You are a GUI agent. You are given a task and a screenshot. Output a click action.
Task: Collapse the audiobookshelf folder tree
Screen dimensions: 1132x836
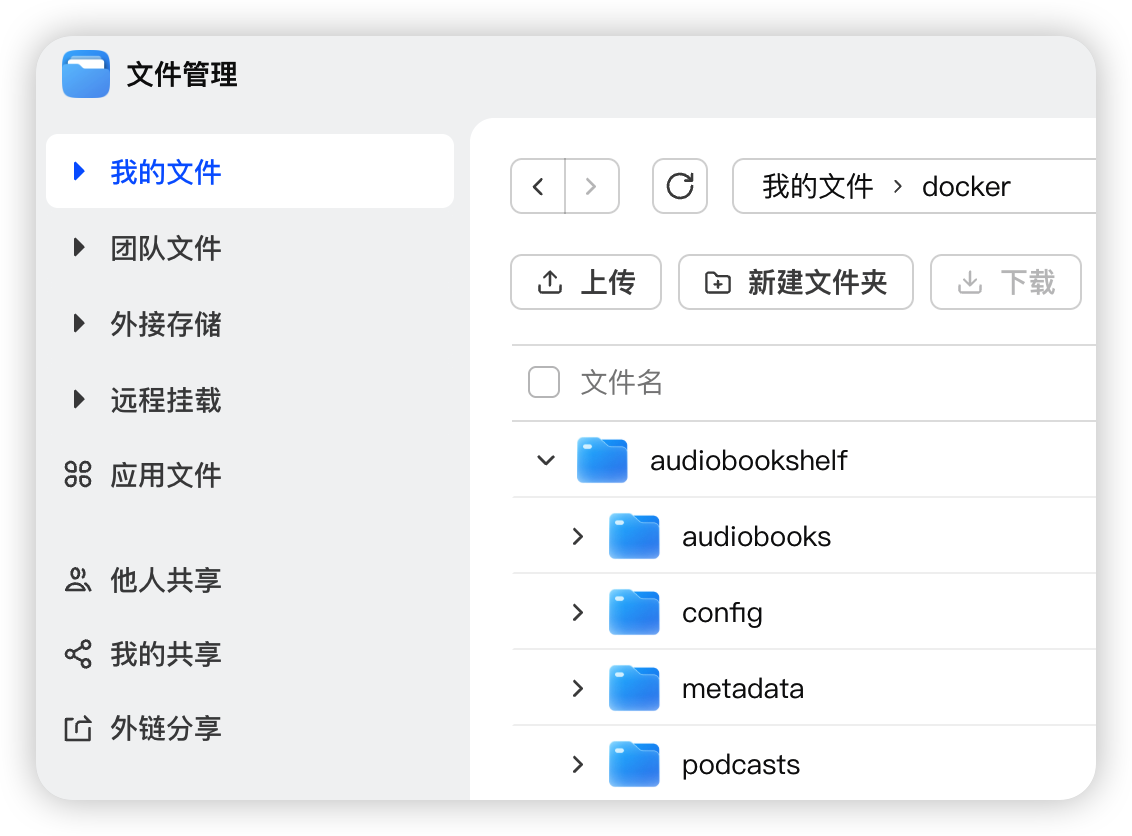click(x=546, y=461)
